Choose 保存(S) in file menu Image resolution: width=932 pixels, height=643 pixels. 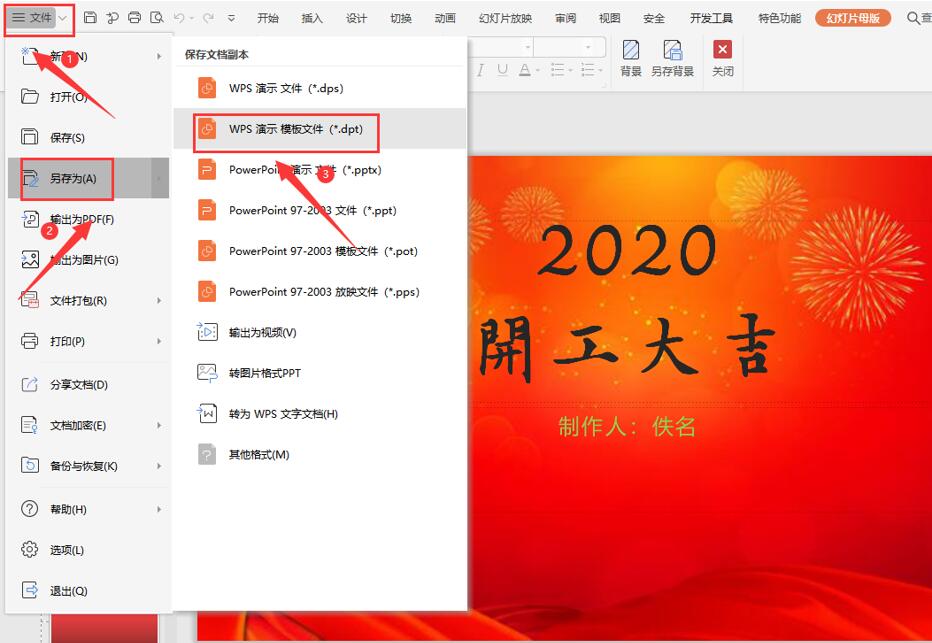[x=89, y=137]
